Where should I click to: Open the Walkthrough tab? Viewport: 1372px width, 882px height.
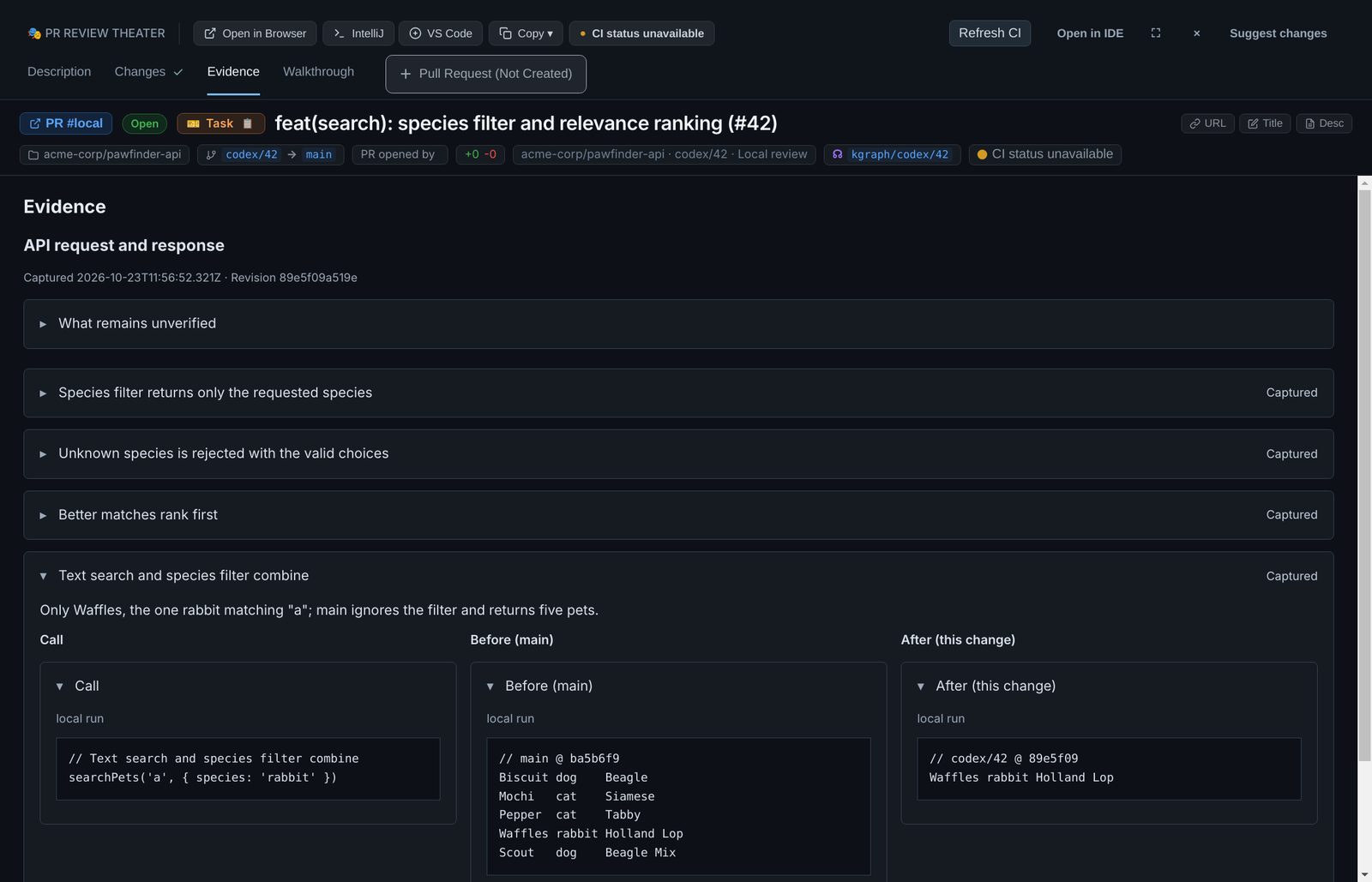pyautogui.click(x=318, y=72)
